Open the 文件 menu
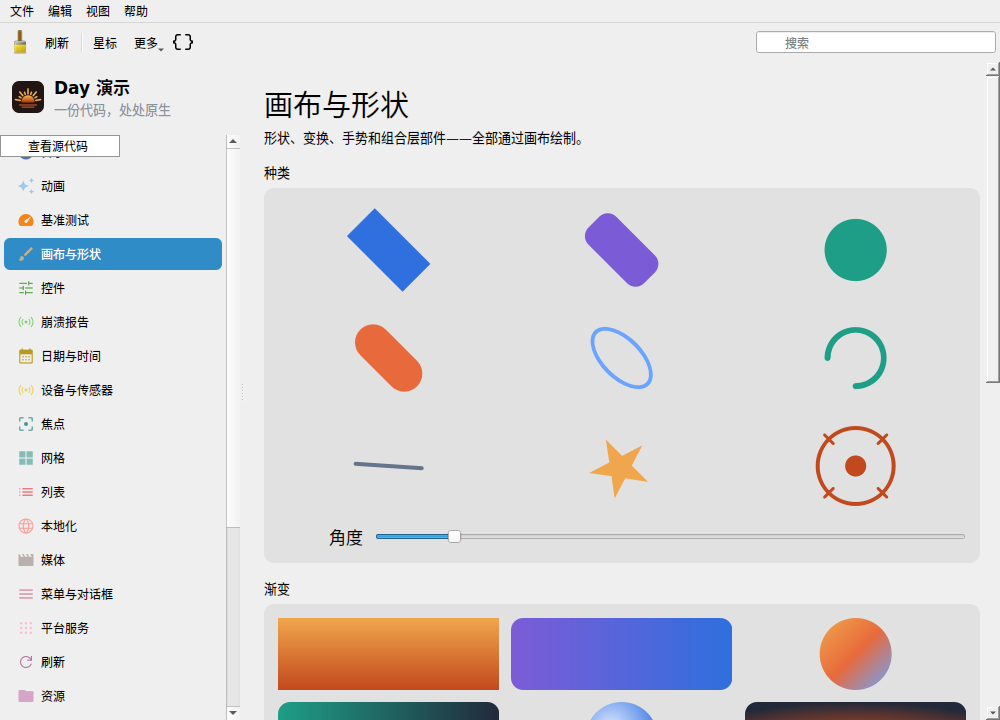1000x720 pixels. pos(22,11)
